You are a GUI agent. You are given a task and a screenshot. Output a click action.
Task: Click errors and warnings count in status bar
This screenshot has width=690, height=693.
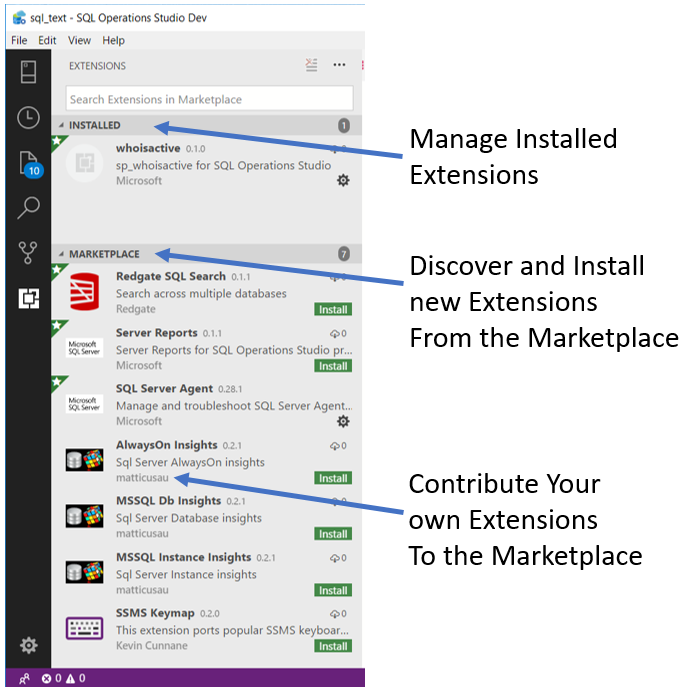(63, 679)
